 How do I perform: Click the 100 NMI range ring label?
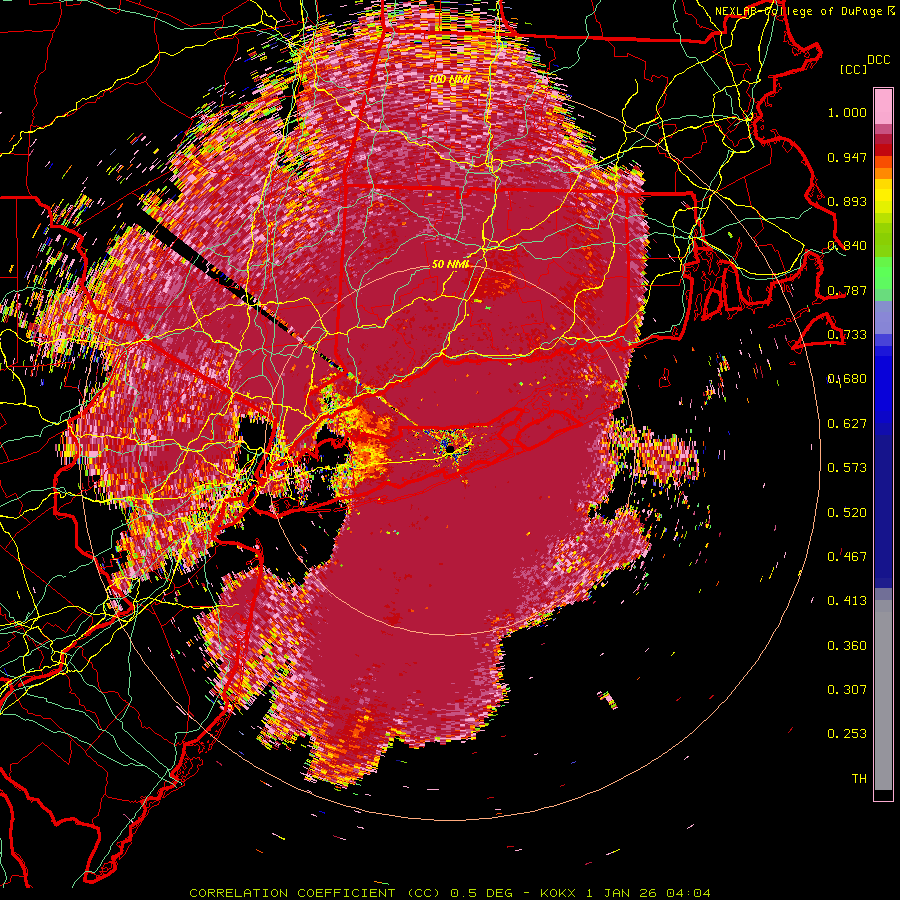click(449, 79)
